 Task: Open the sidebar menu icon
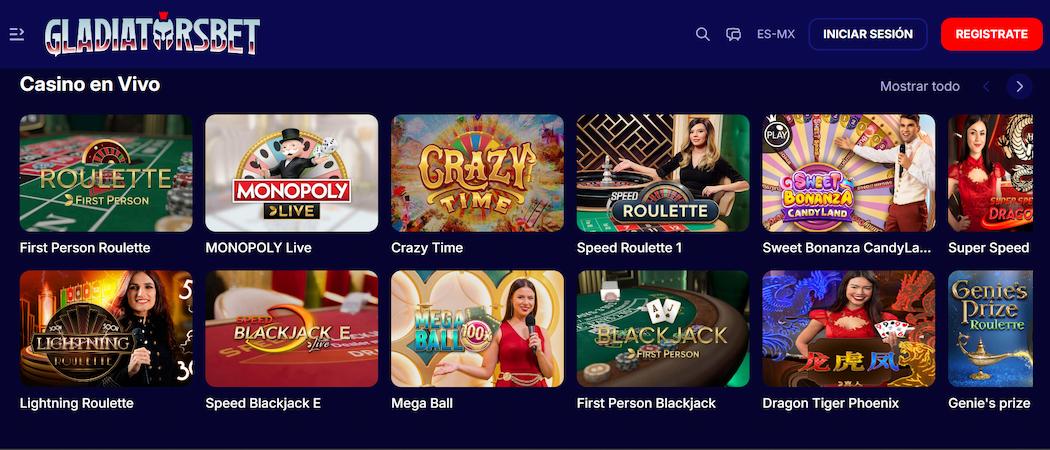(x=17, y=34)
